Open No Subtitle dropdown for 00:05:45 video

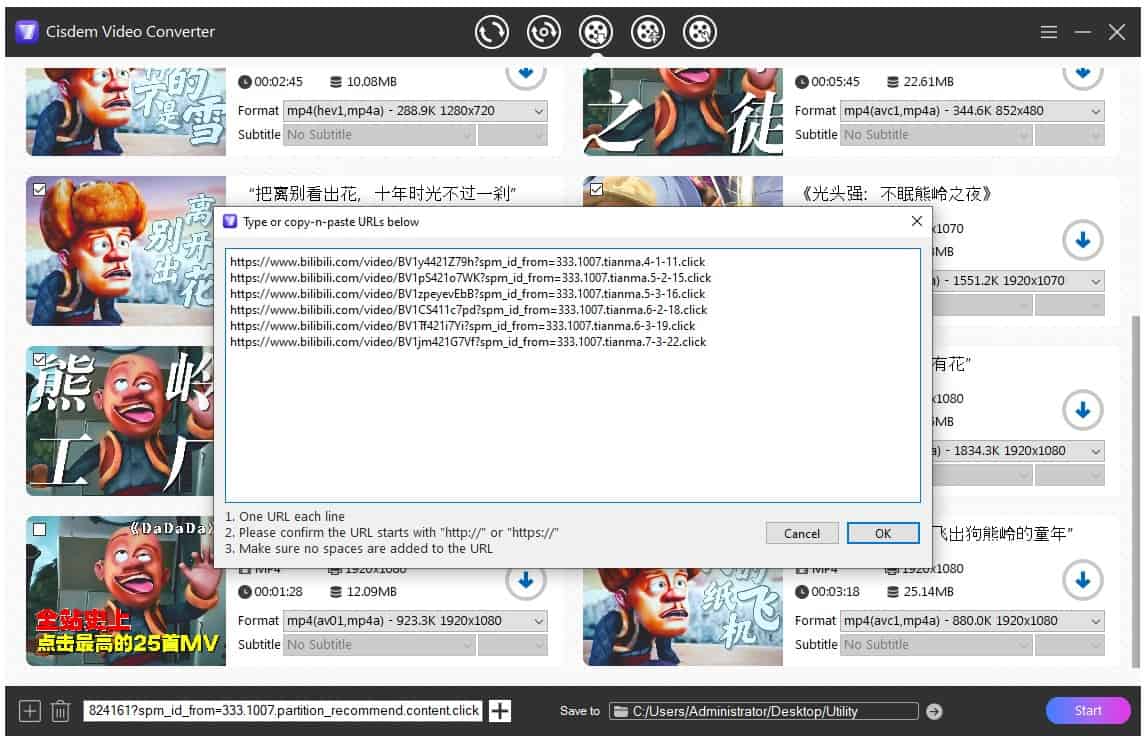(x=936, y=135)
